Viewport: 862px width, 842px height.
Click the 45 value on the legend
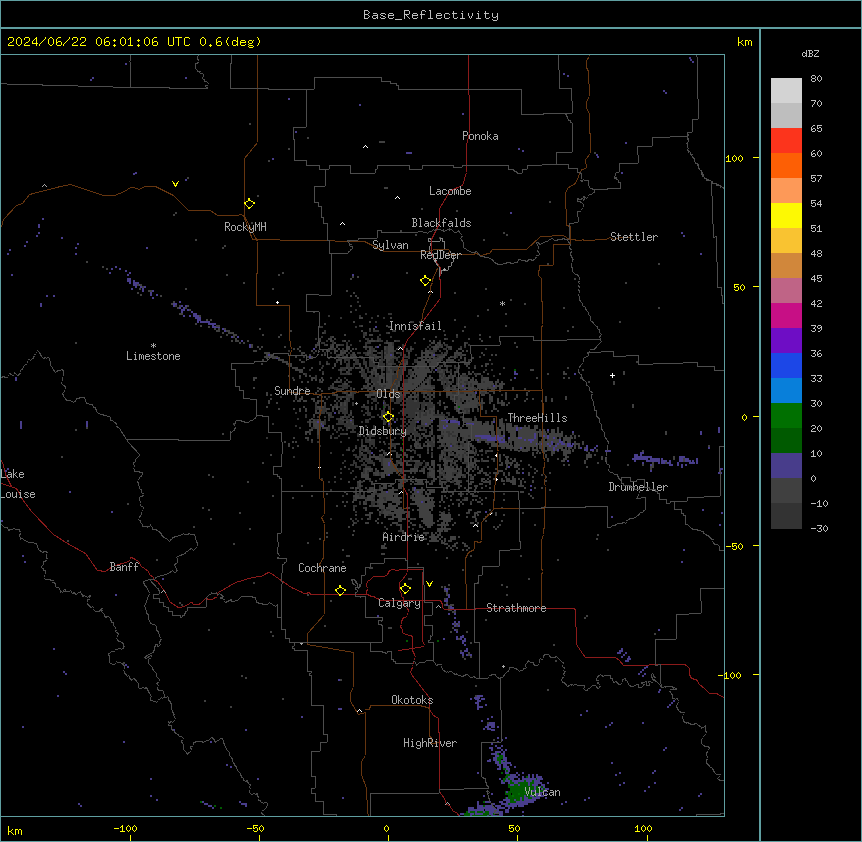click(x=816, y=279)
